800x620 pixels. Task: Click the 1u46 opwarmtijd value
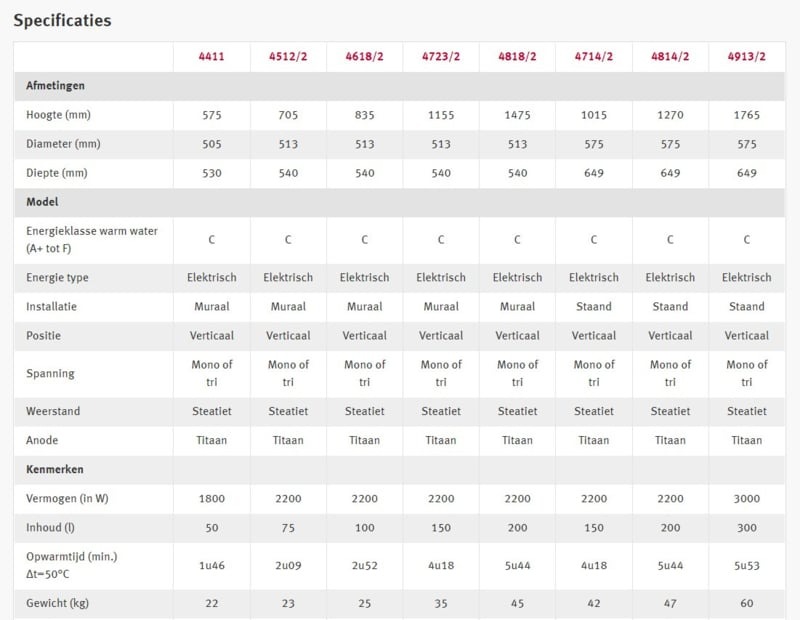click(211, 565)
